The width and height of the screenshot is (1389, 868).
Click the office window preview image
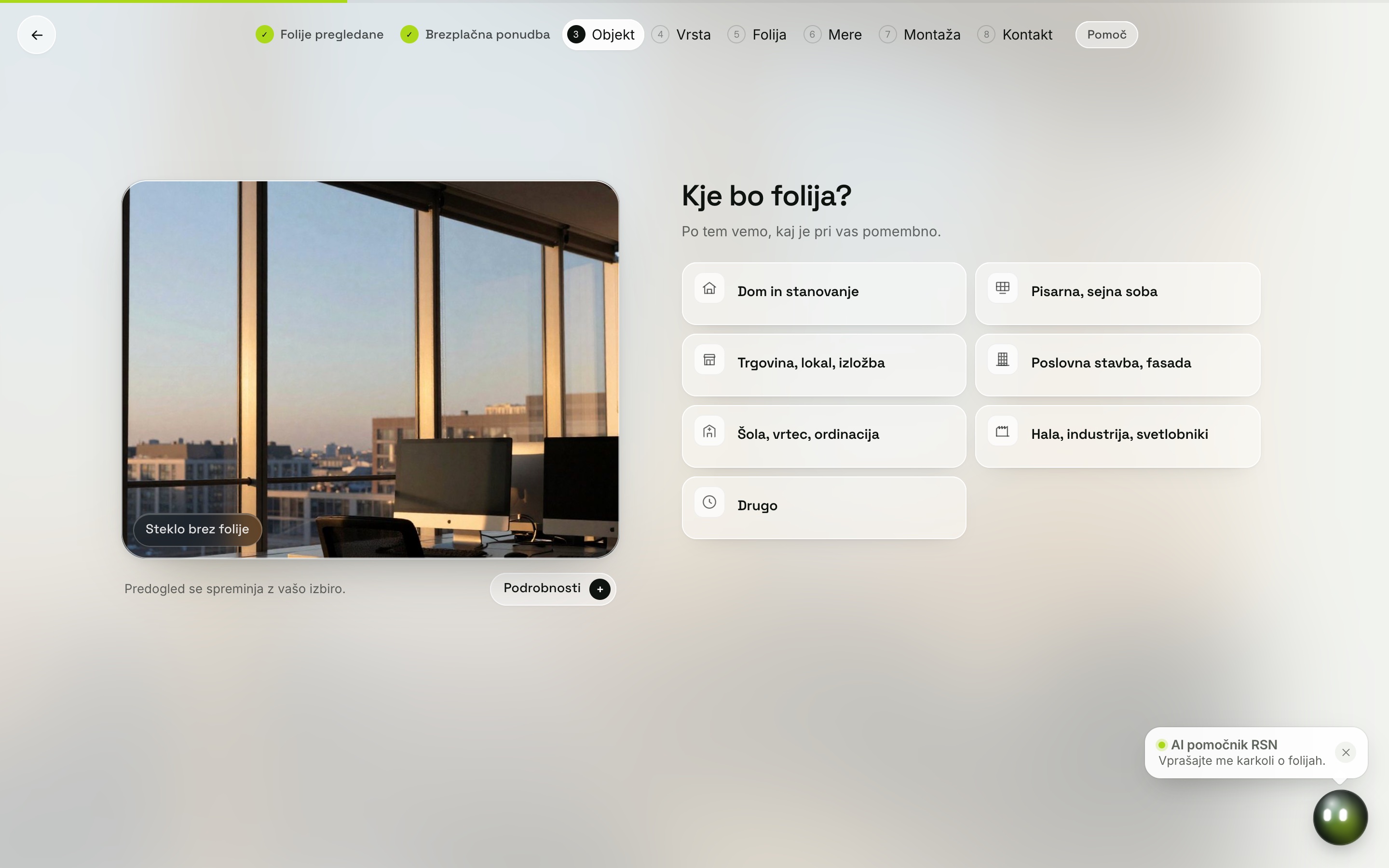tap(370, 369)
